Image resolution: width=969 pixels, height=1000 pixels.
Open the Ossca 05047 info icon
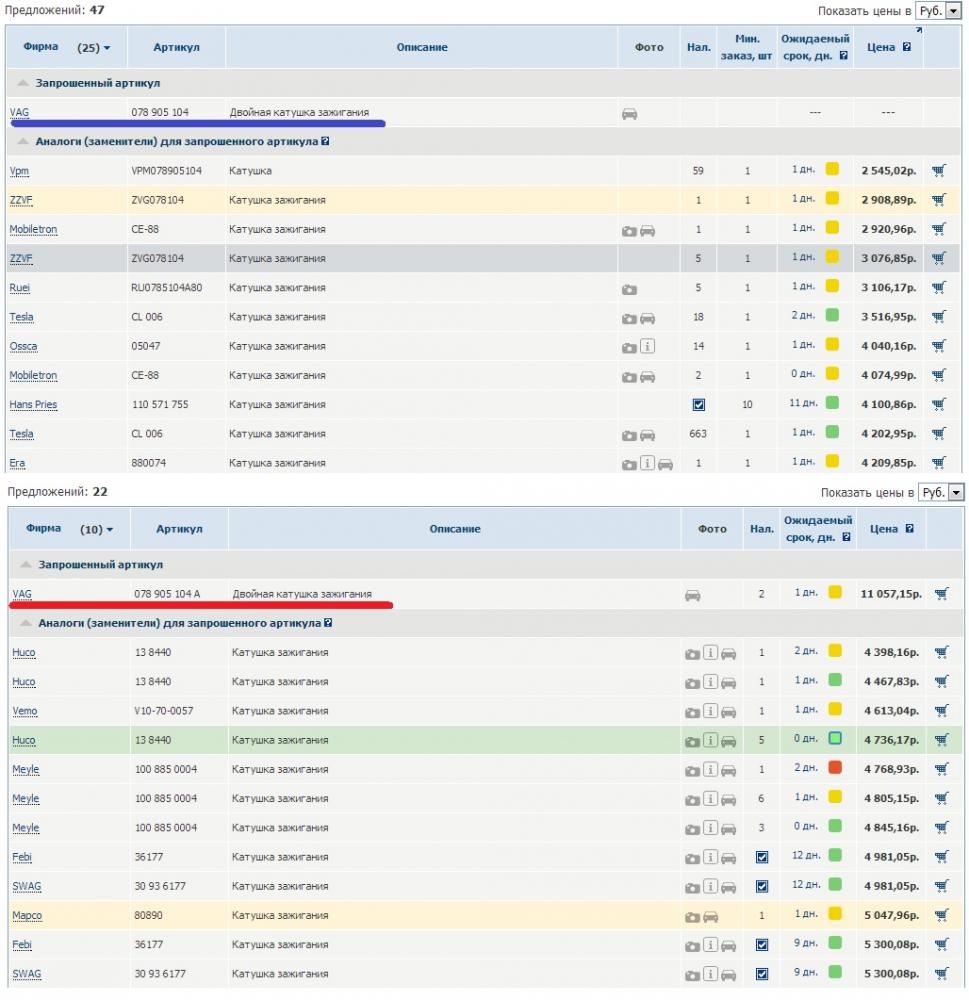click(648, 347)
